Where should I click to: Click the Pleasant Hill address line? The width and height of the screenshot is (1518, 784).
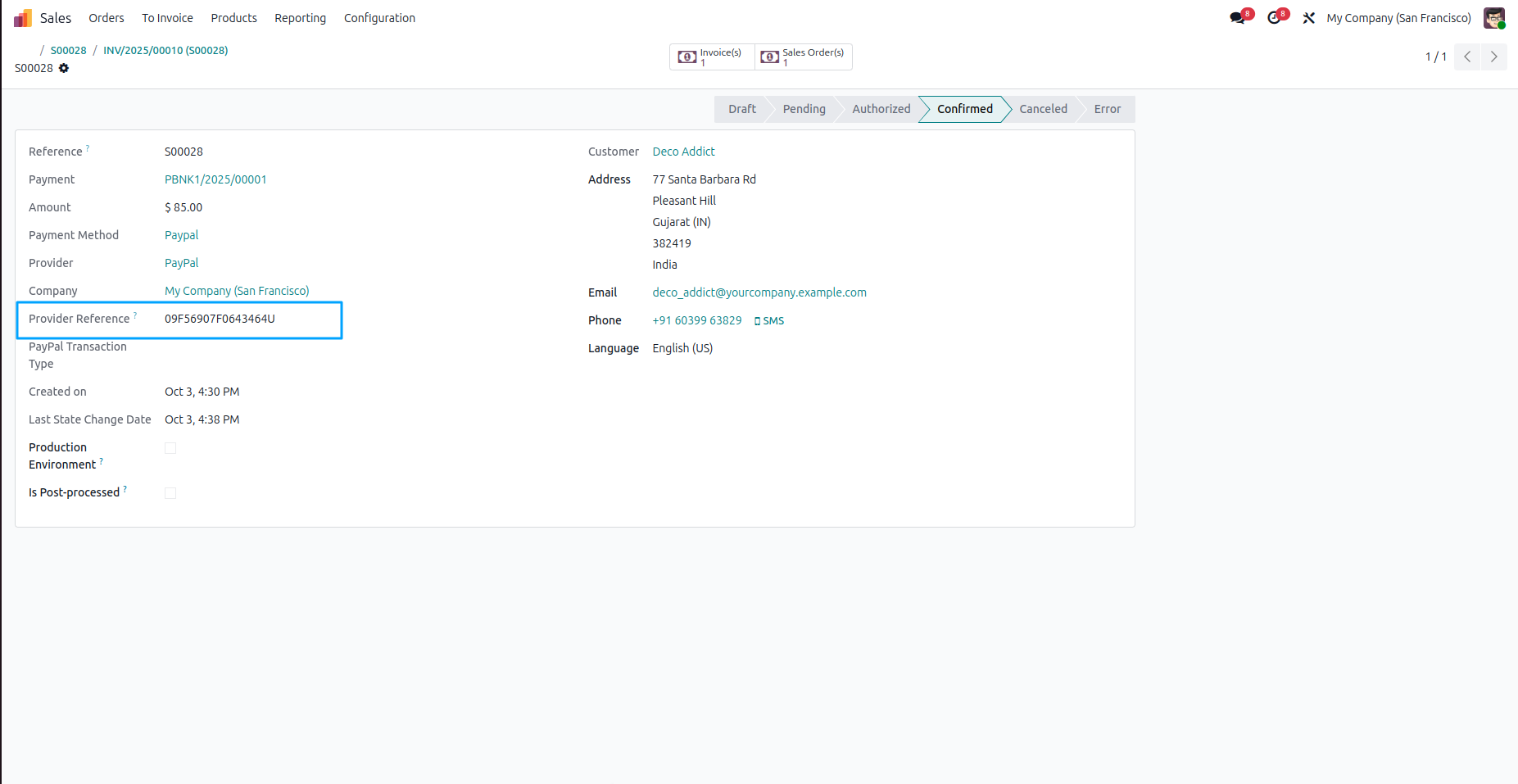pos(684,201)
